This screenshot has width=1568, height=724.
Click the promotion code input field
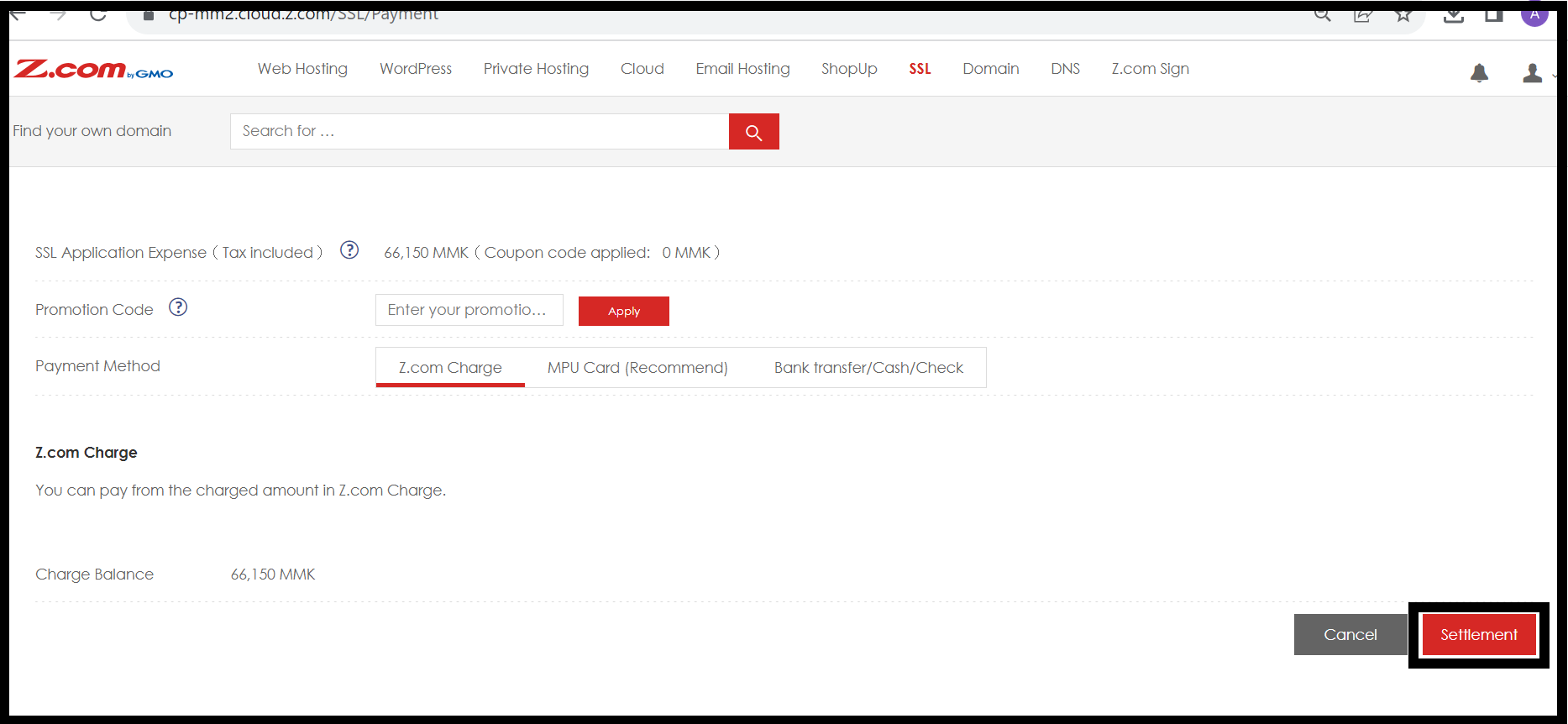point(469,310)
